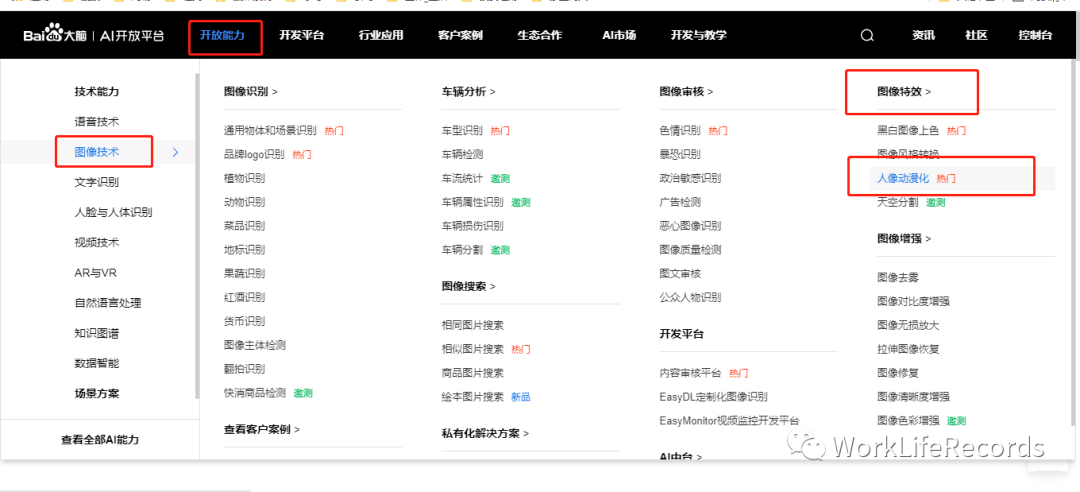
Task: Open the 图像审核 category heading
Action: tap(686, 91)
